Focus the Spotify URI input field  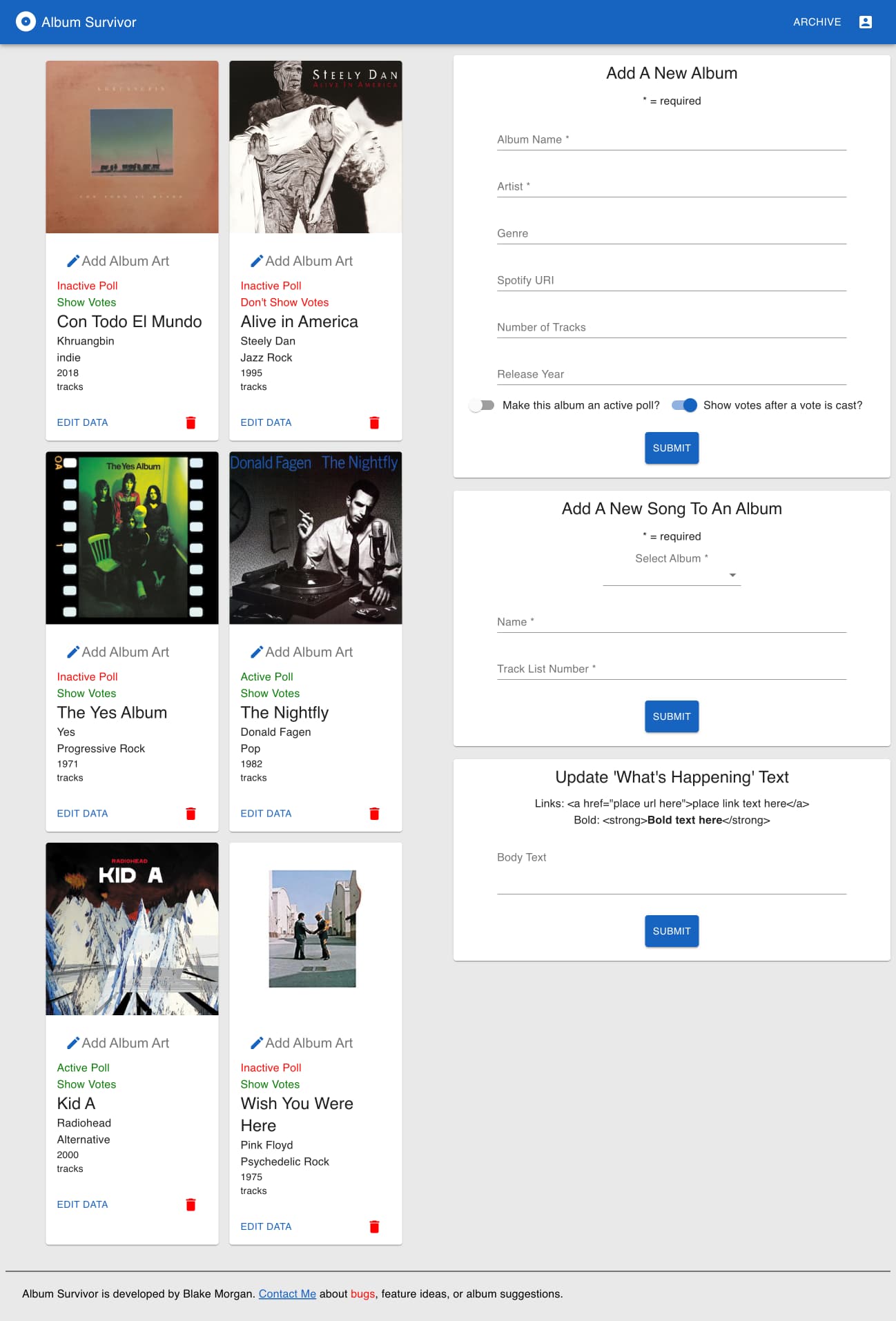[672, 280]
